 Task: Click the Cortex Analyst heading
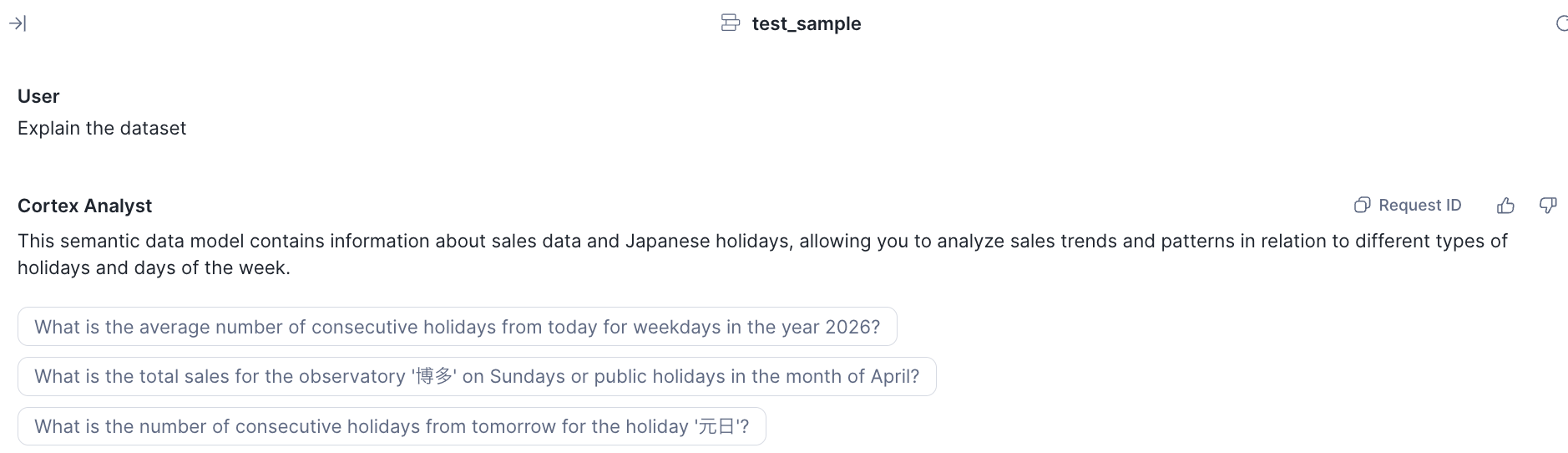tap(84, 206)
